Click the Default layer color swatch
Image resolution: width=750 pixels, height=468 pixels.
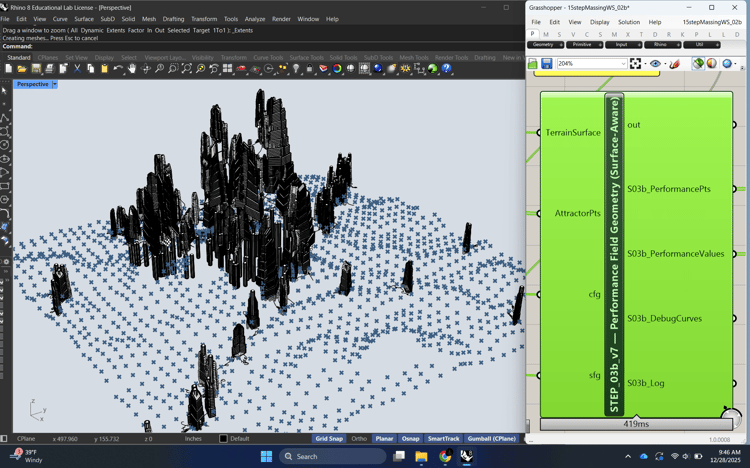pyautogui.click(x=223, y=439)
